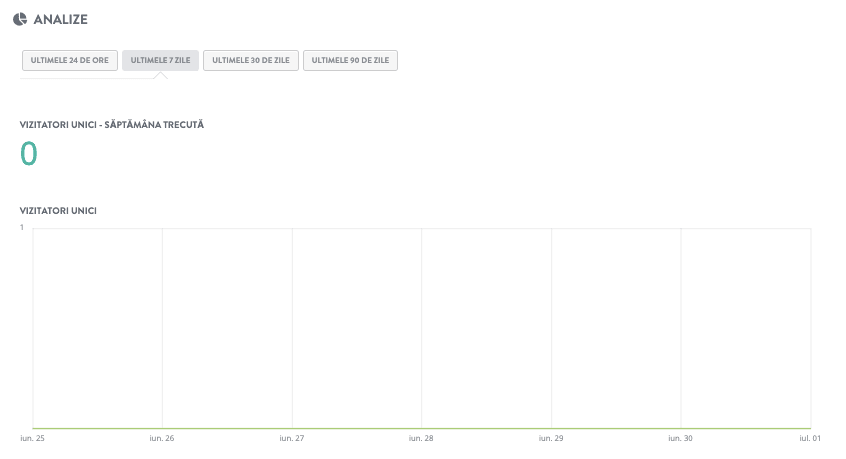Screen dimensions: 846x459
Task: Click the Vizitatori unici - săptămâna trecută label
Action: click(x=112, y=125)
